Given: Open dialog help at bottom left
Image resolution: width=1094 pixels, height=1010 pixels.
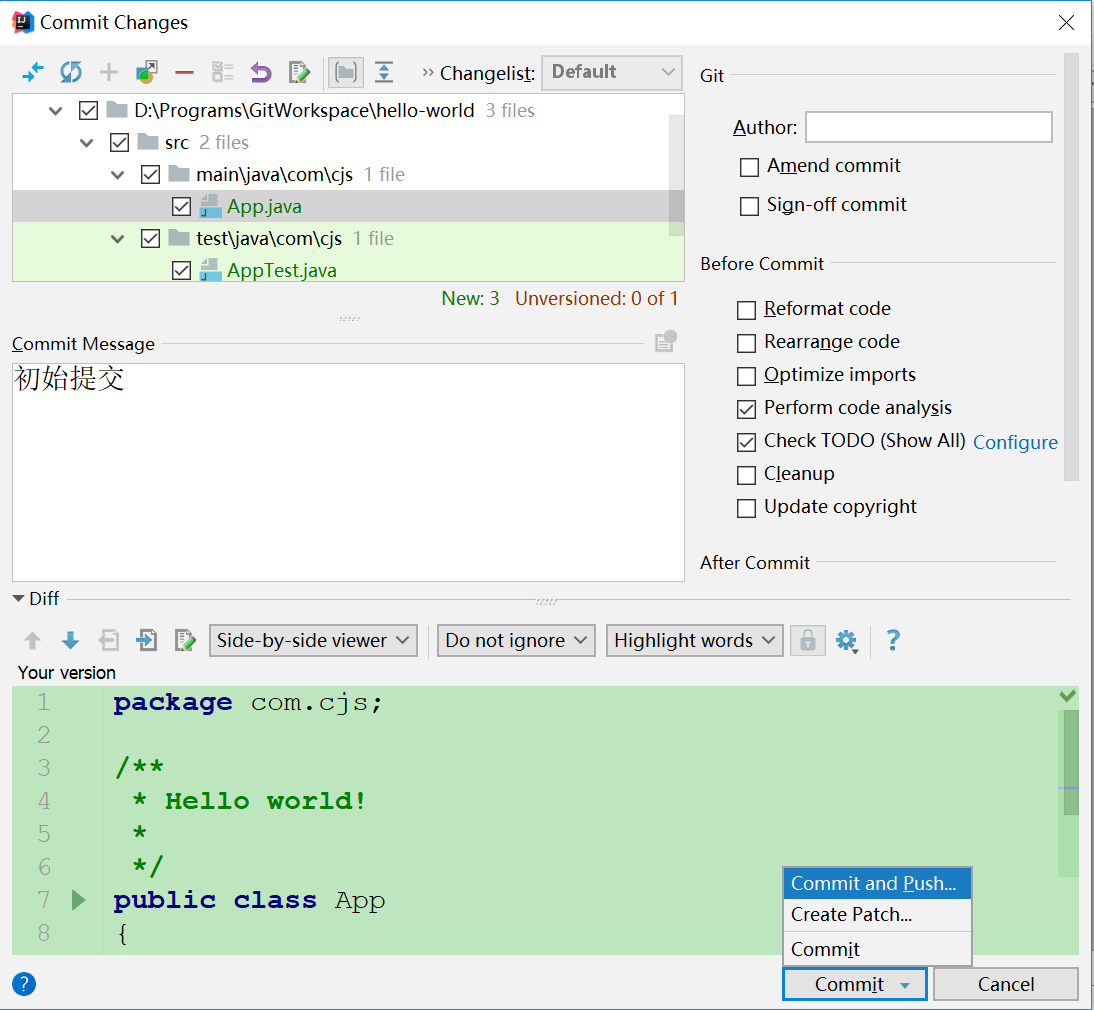Looking at the screenshot, I should coord(24,984).
